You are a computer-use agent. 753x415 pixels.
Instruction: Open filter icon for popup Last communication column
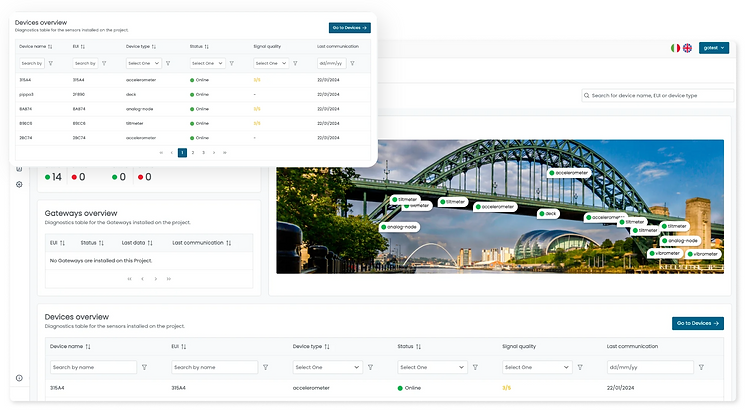(x=352, y=63)
